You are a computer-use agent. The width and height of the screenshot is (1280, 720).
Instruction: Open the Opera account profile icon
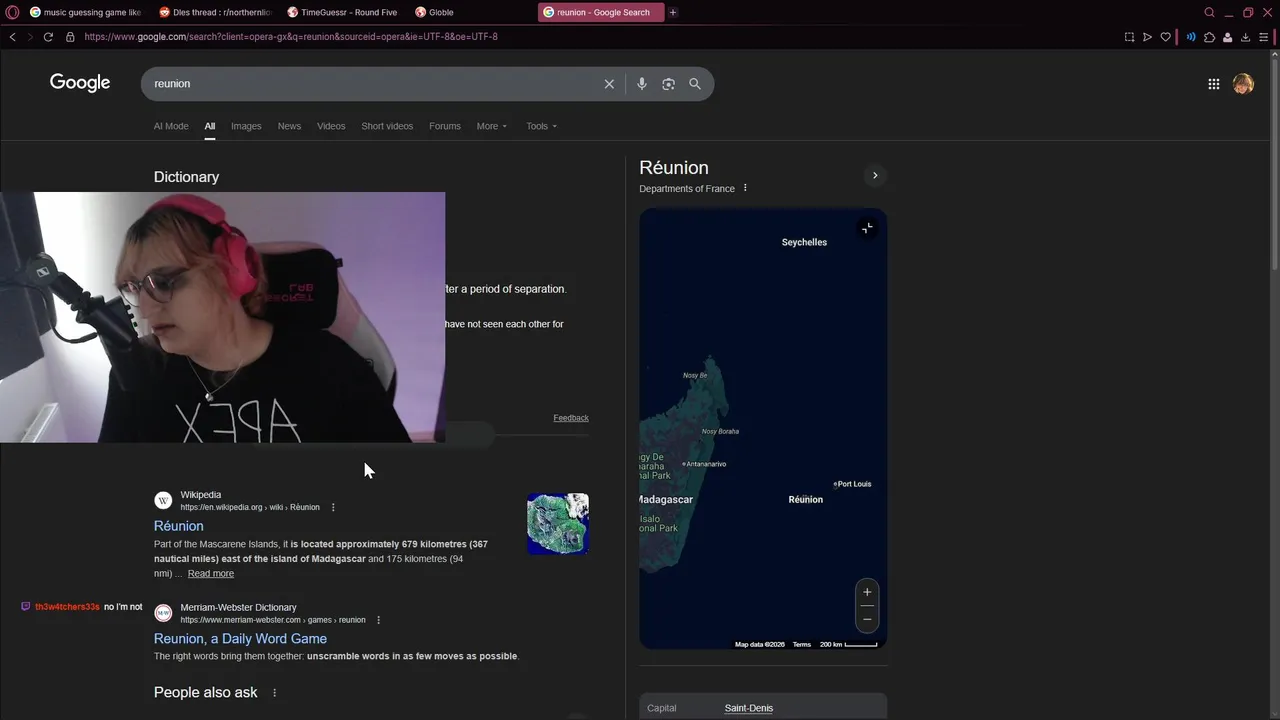[x=1227, y=37]
